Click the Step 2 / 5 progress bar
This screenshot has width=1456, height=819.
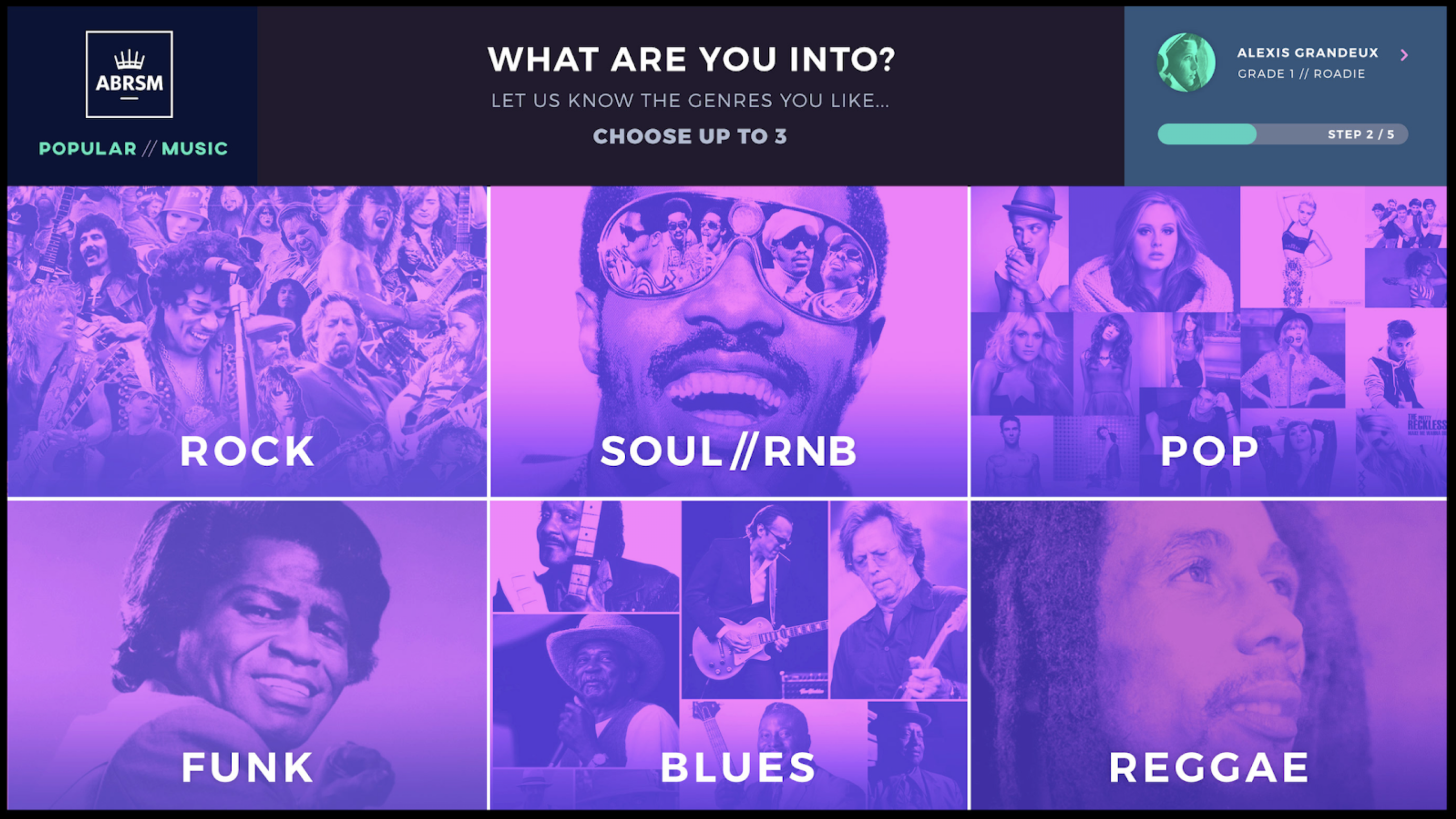(1283, 134)
